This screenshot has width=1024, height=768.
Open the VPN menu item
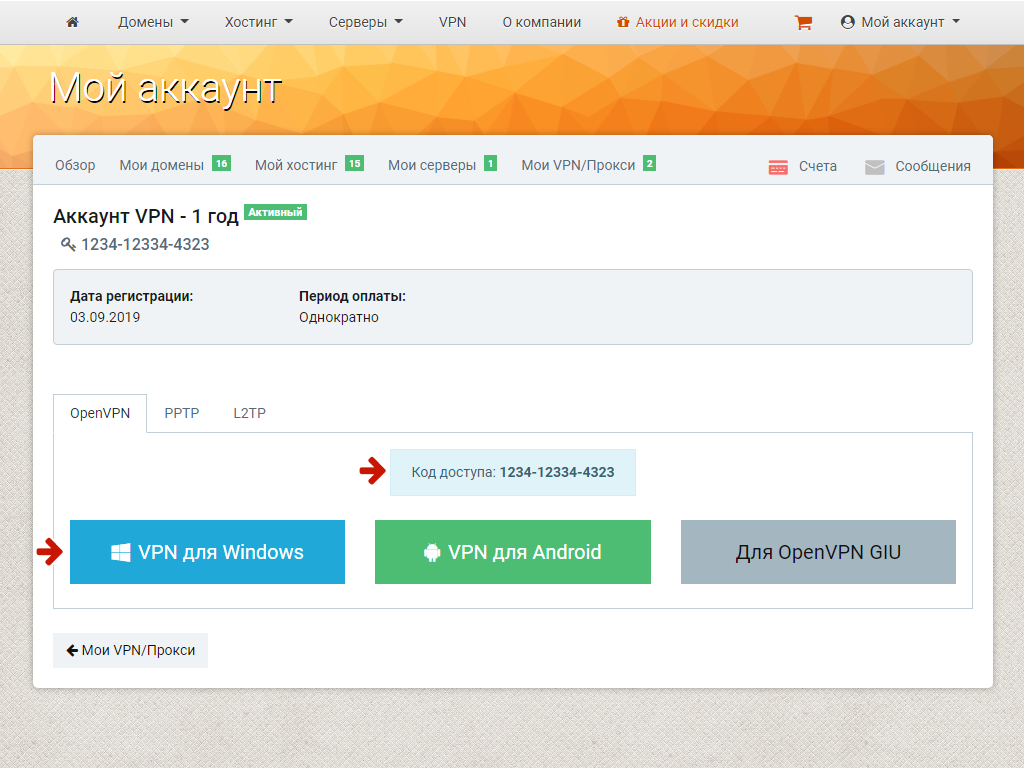pyautogui.click(x=452, y=22)
